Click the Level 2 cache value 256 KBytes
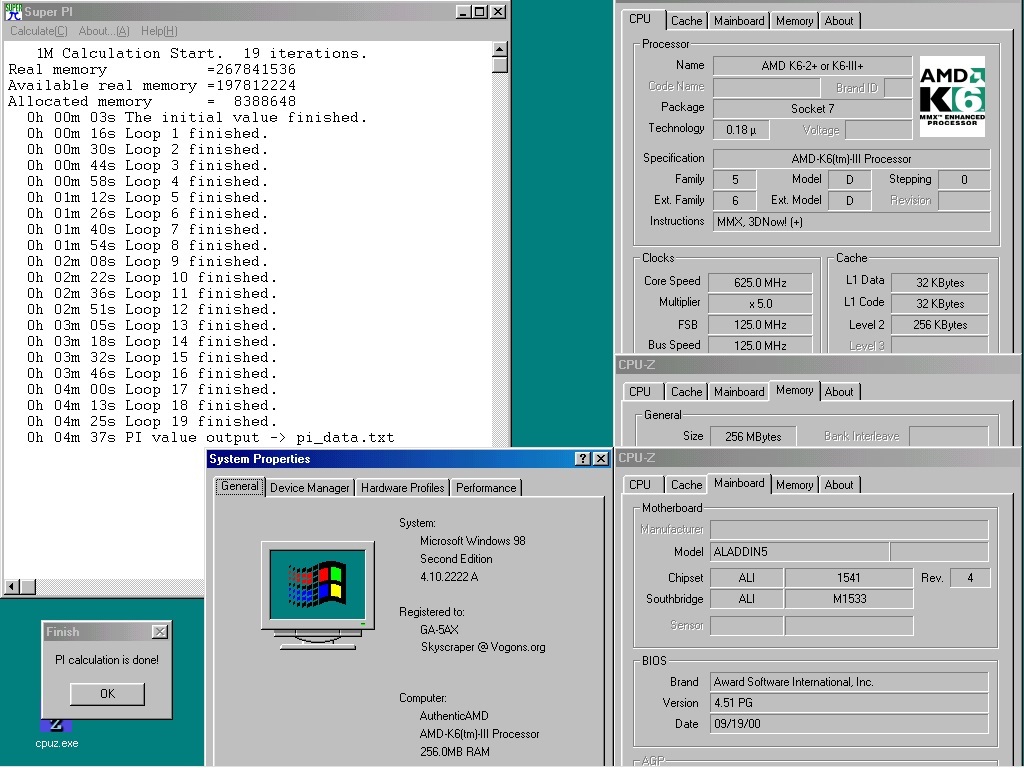The height and width of the screenshot is (768, 1024). click(x=940, y=325)
